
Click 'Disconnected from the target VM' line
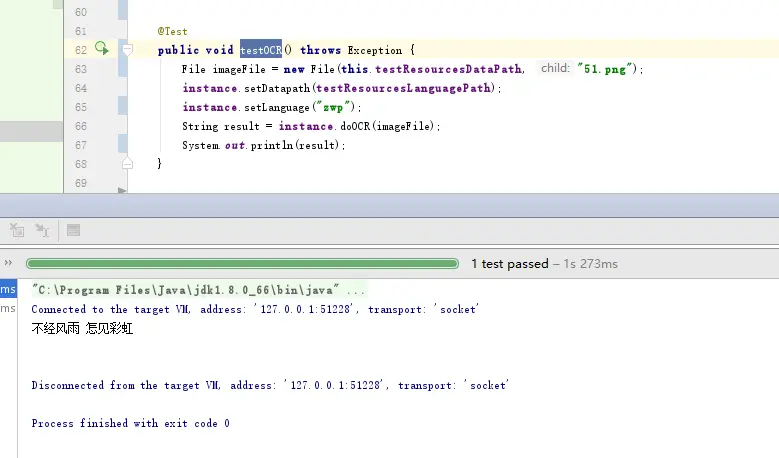[270, 385]
